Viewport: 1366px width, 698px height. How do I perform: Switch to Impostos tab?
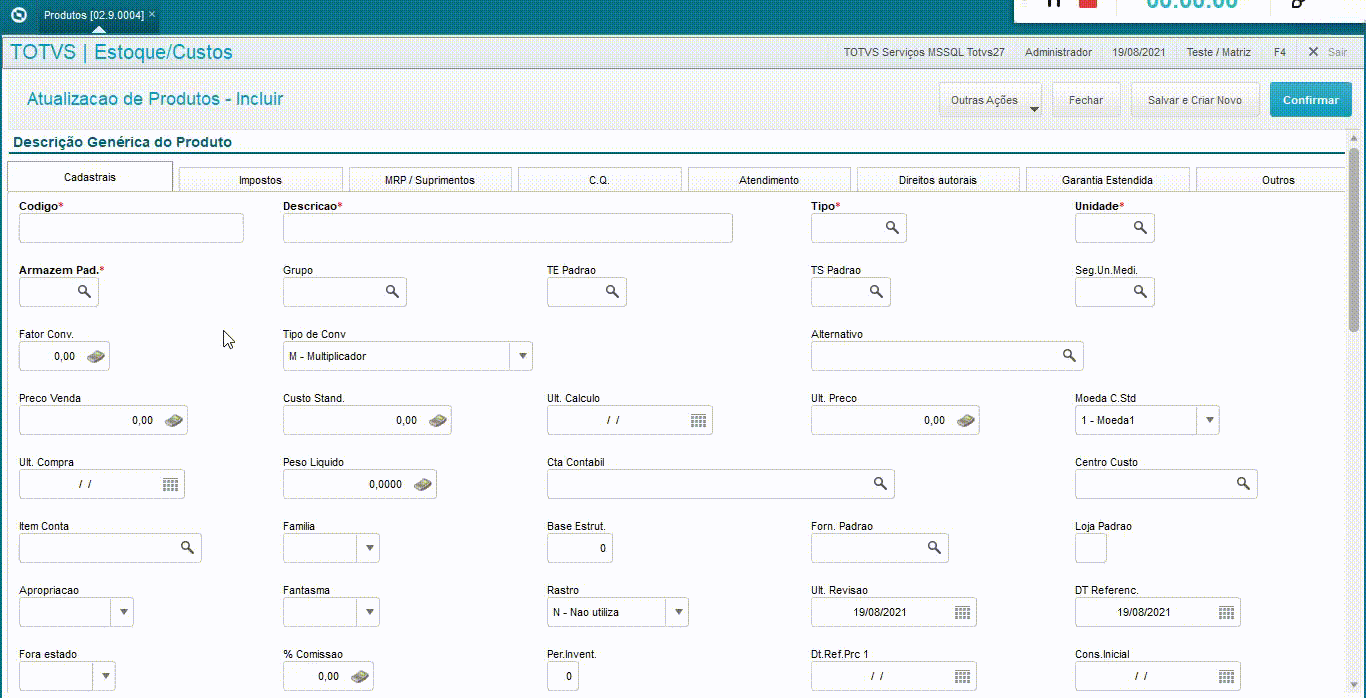click(260, 180)
